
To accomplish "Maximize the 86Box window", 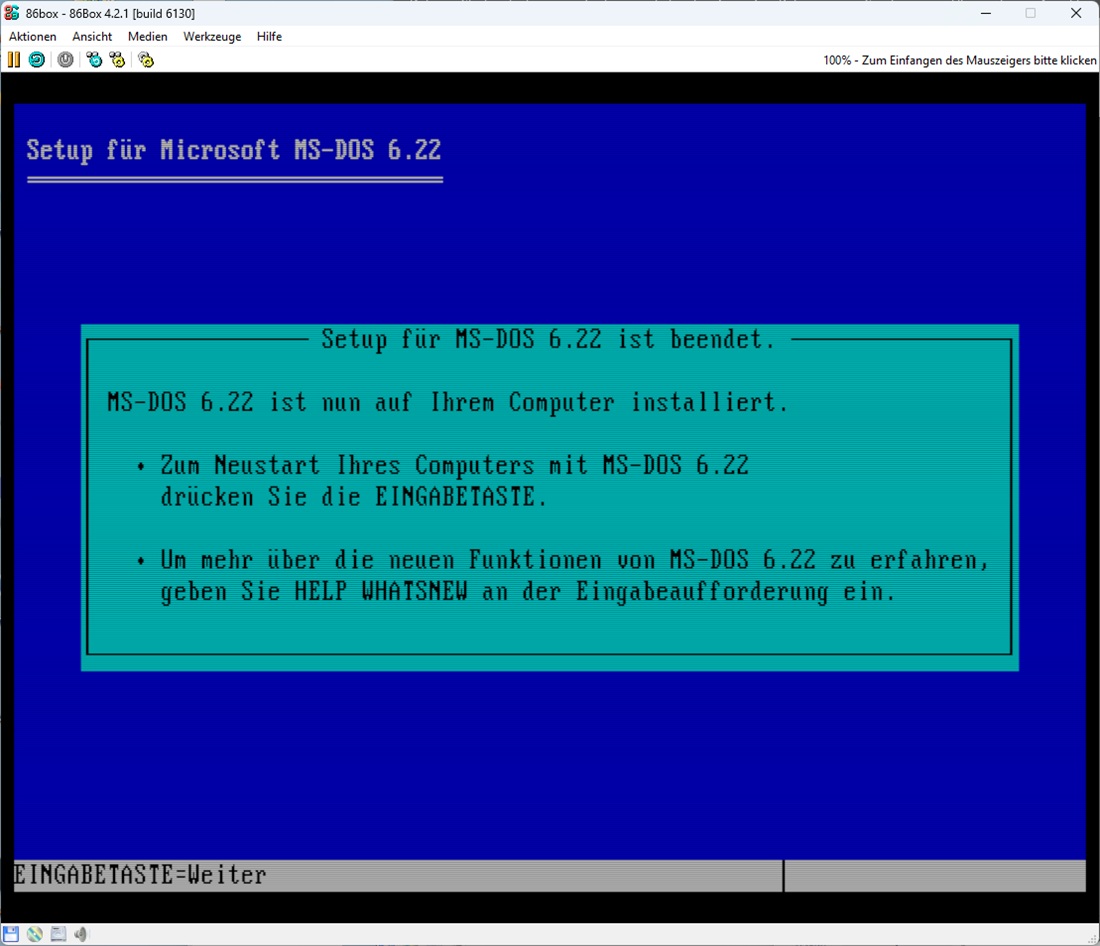I will (1030, 13).
